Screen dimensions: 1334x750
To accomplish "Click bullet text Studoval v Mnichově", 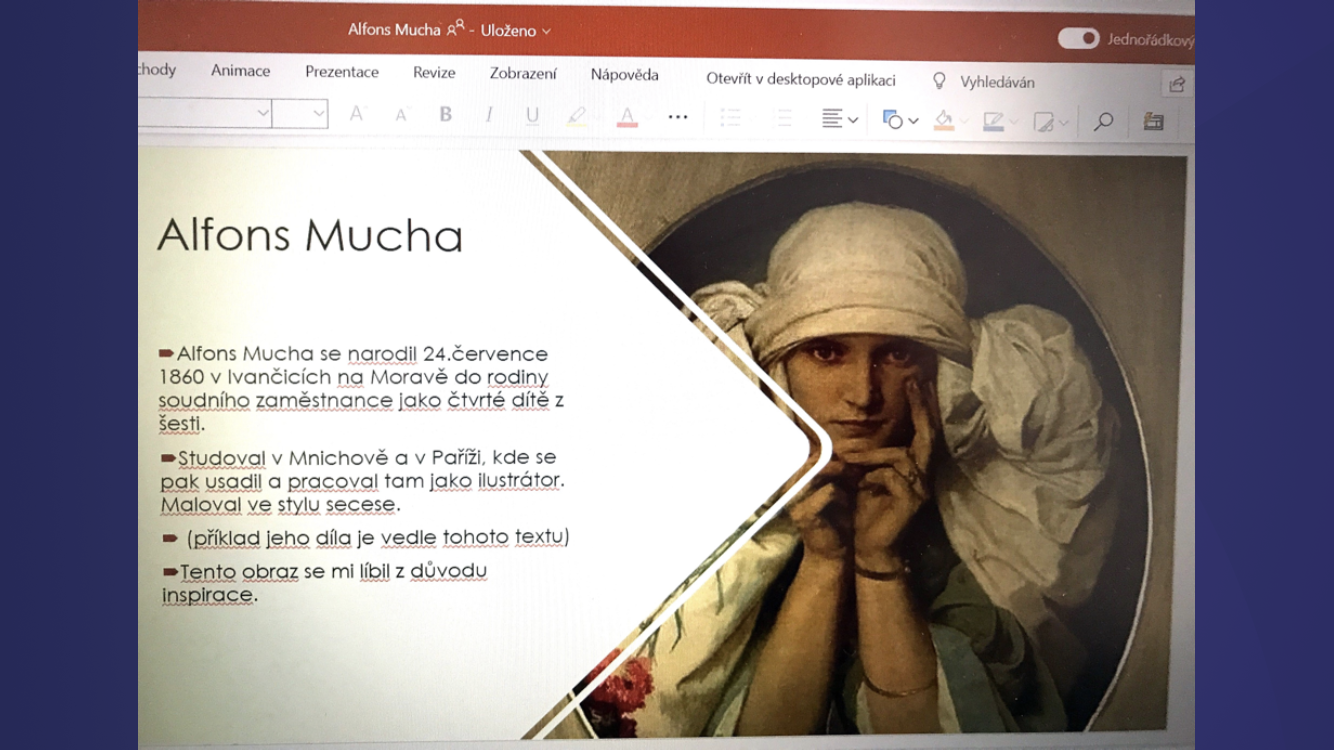I will (x=362, y=481).
